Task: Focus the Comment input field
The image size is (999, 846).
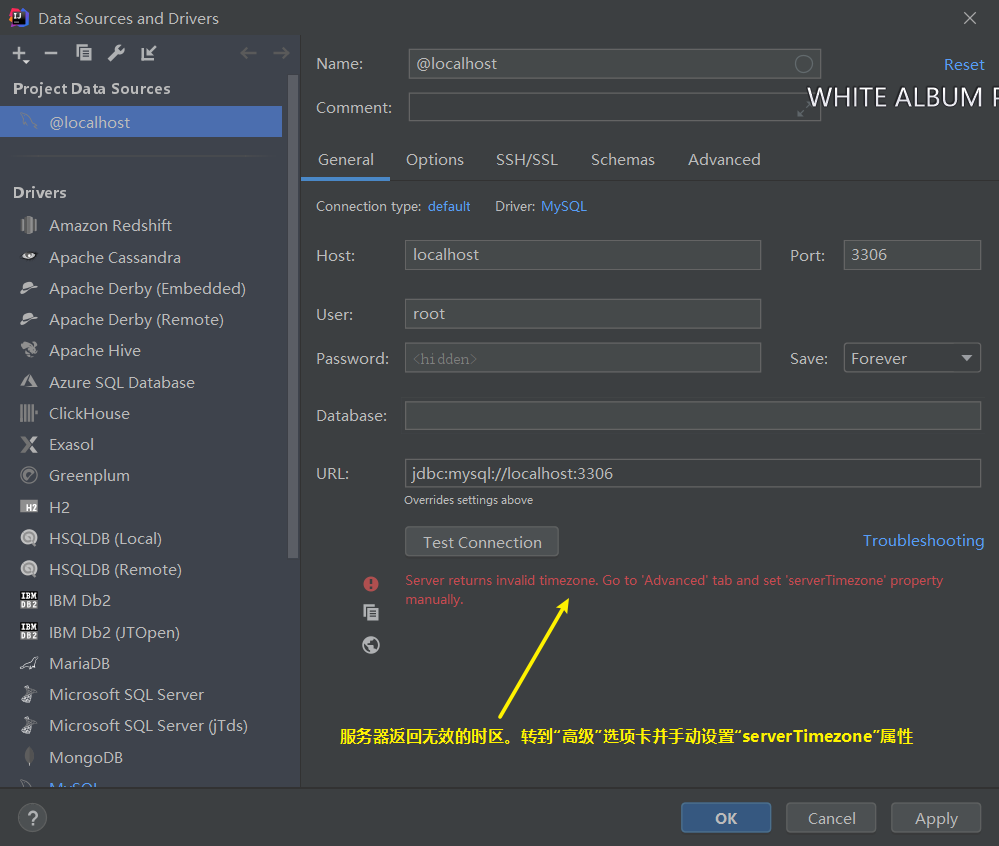Action: (x=614, y=107)
